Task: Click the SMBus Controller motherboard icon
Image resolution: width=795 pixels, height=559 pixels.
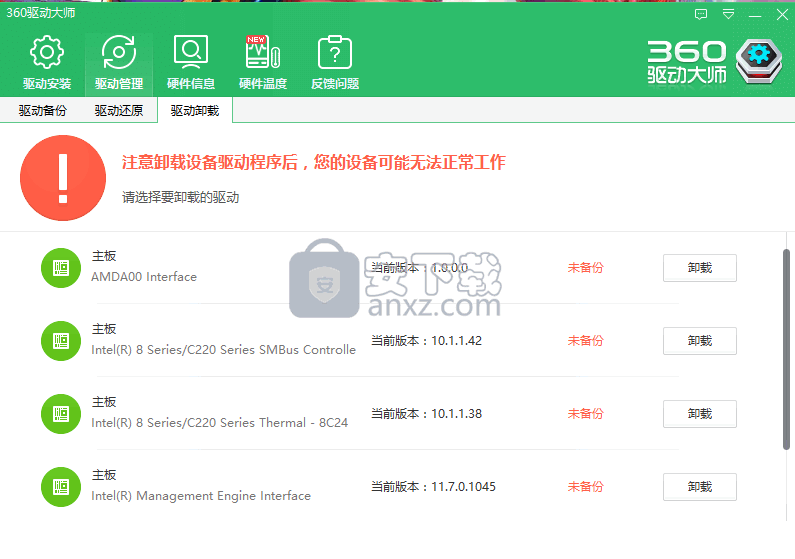Action: pos(61,341)
